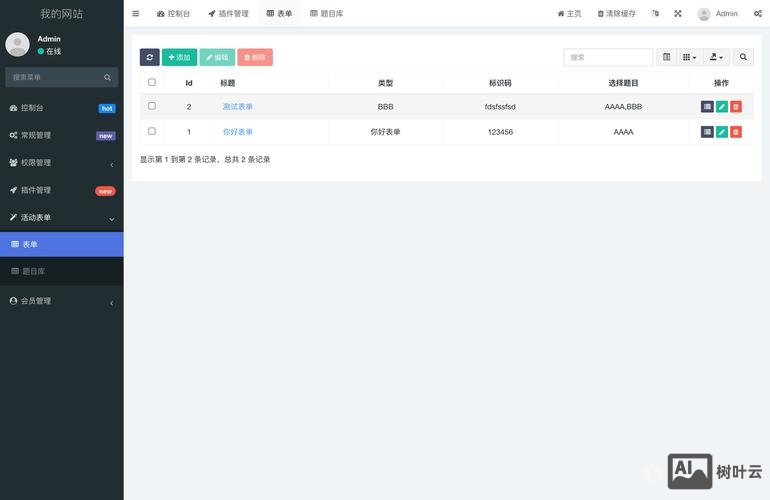This screenshot has height=500, width=770.
Task: Toggle table card view icon
Action: (666, 57)
